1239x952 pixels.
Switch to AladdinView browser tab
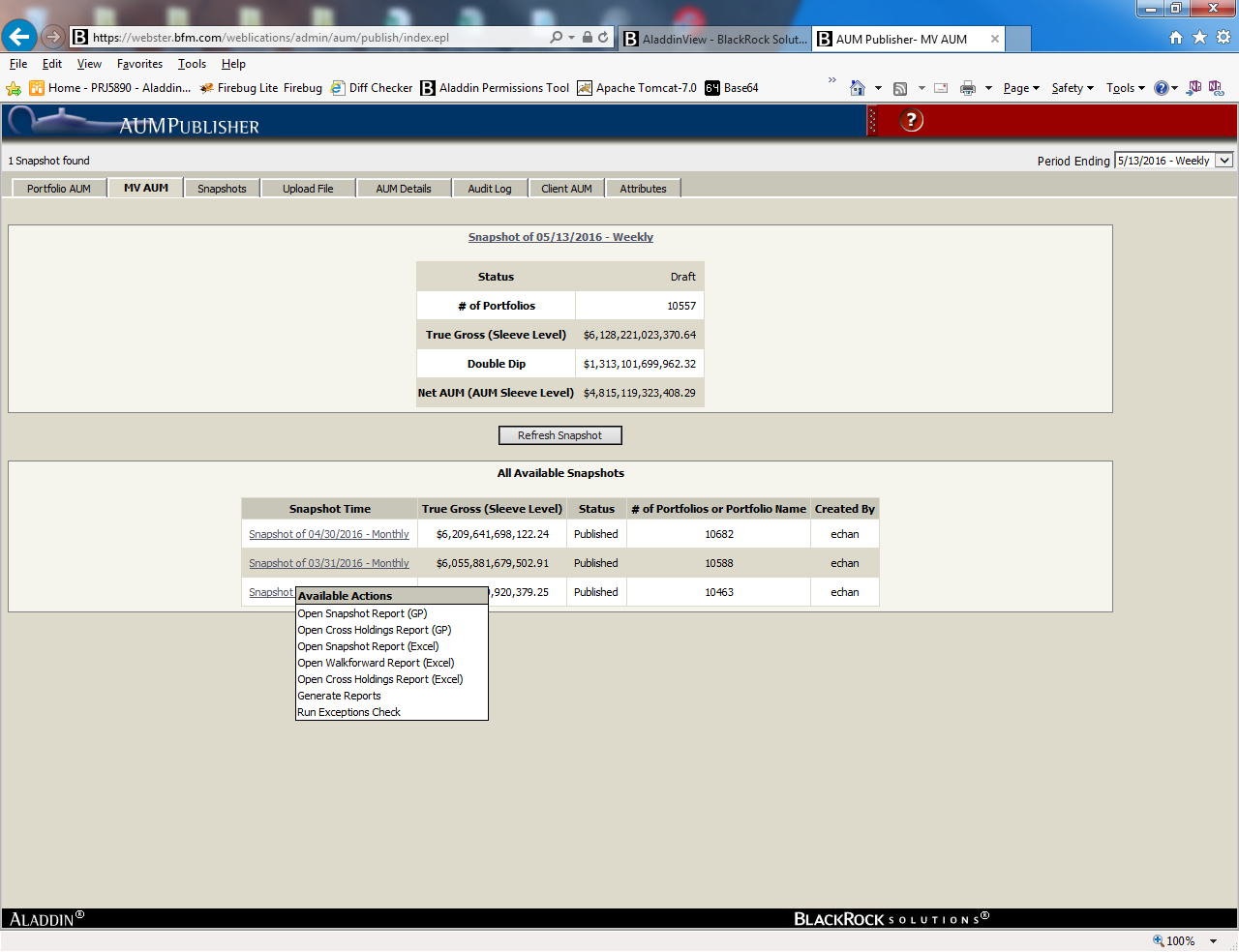(x=715, y=39)
